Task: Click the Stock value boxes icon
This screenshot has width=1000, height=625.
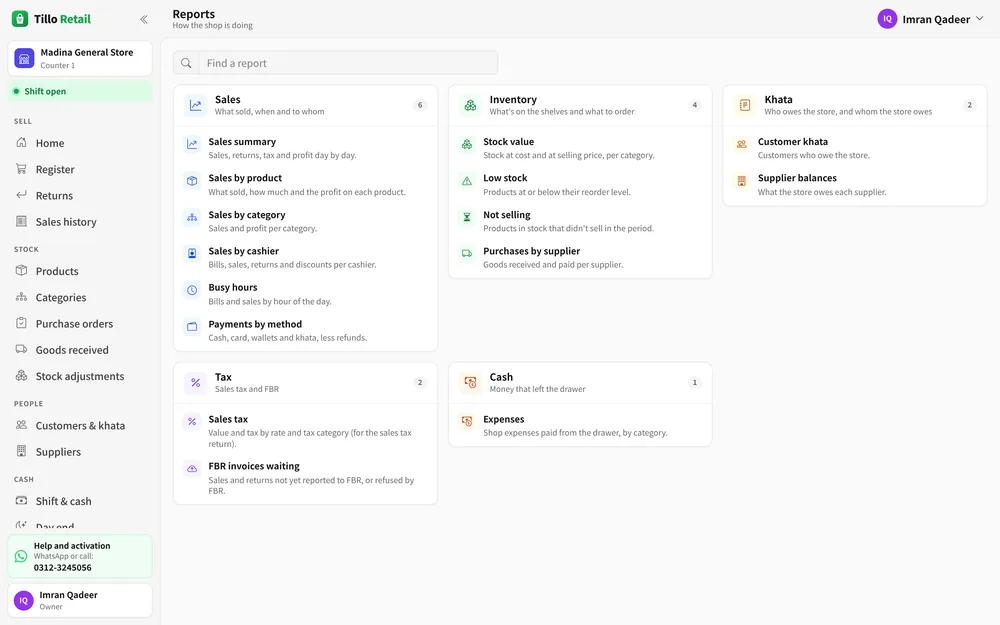Action: [467, 144]
